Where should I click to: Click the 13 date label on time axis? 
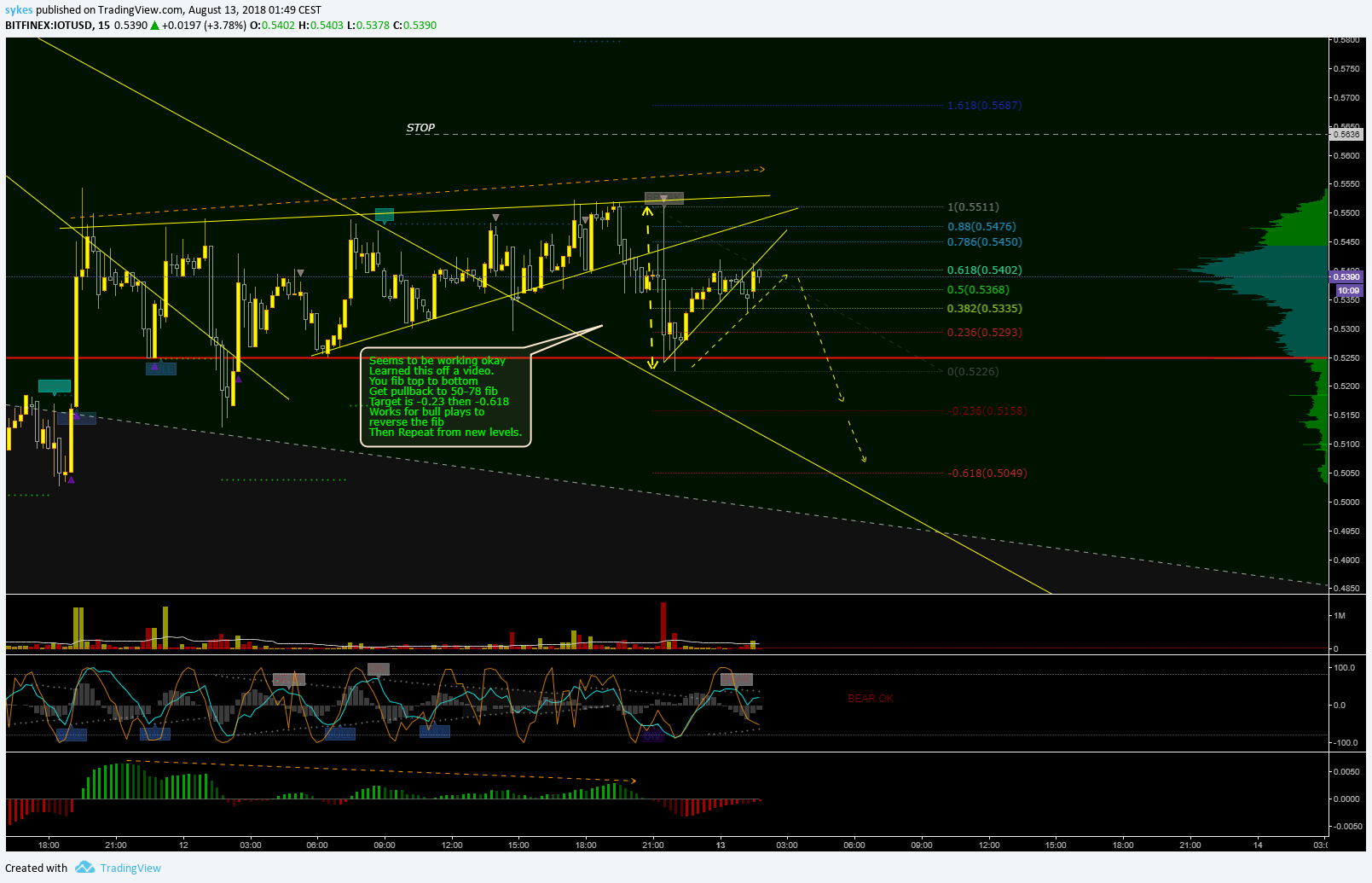[721, 845]
